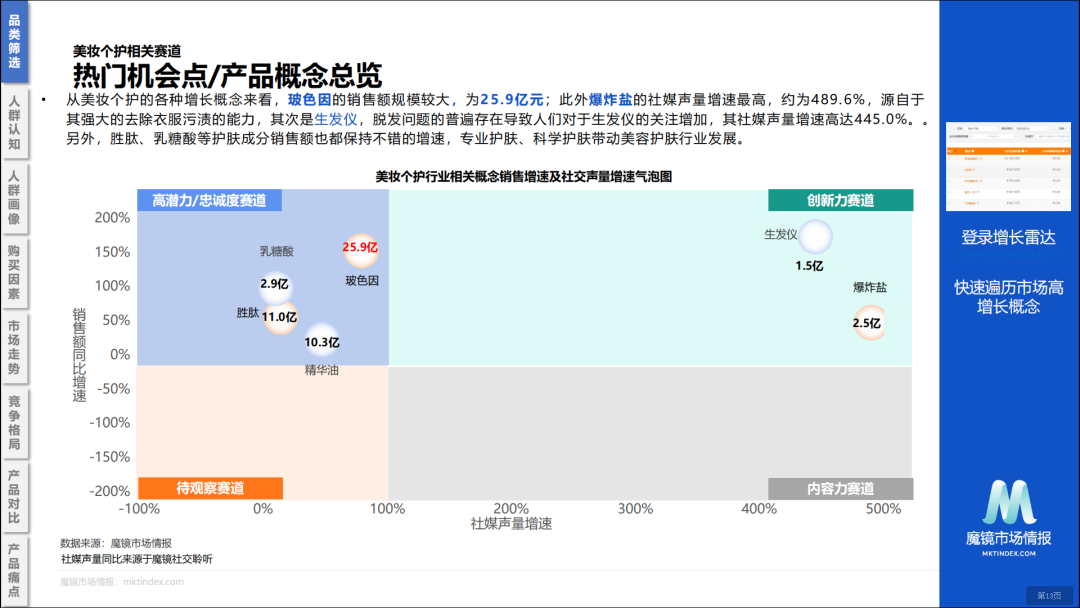Click the 待观察赛道 quadrant label
This screenshot has height=608, width=1080.
tap(210, 488)
